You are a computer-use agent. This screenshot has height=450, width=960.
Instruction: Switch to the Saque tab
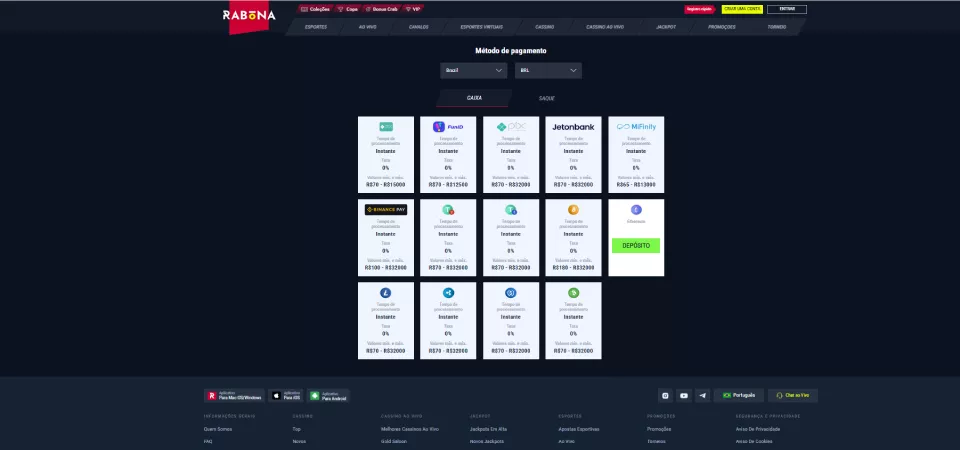click(x=546, y=98)
